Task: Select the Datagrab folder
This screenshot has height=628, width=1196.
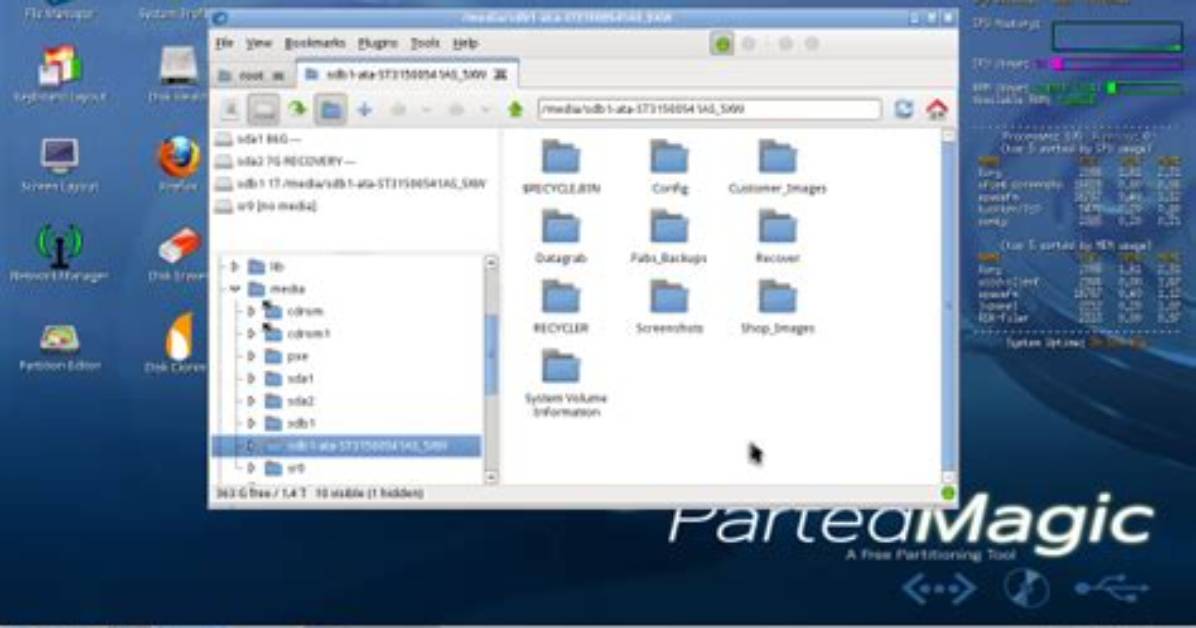Action: pos(561,237)
